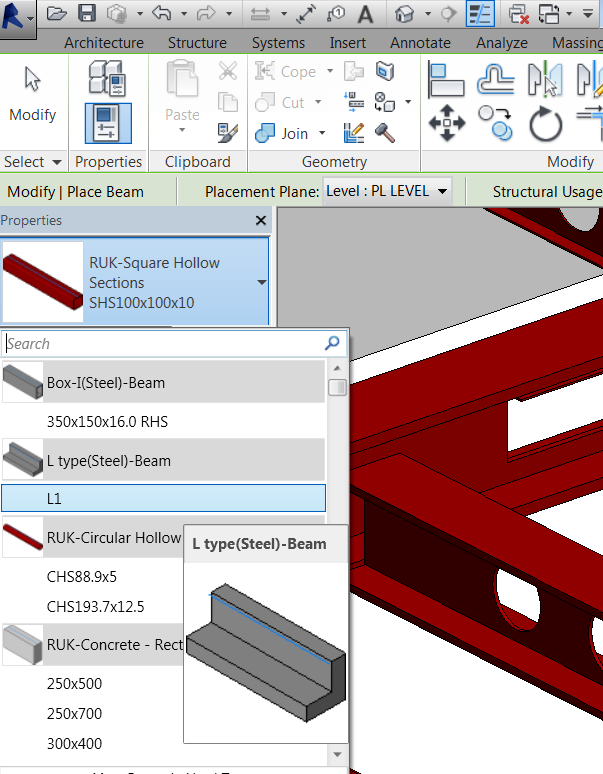Open the Architecture ribbon tab
Image resolution: width=603 pixels, height=774 pixels.
pos(104,42)
